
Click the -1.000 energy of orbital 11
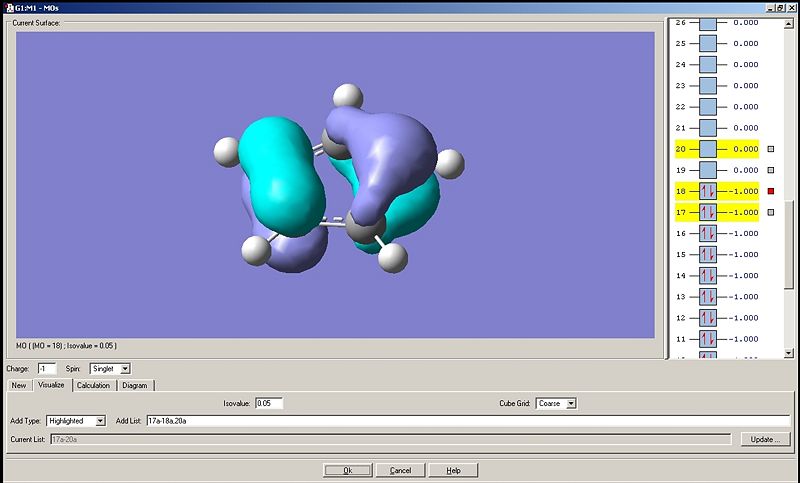(x=743, y=339)
